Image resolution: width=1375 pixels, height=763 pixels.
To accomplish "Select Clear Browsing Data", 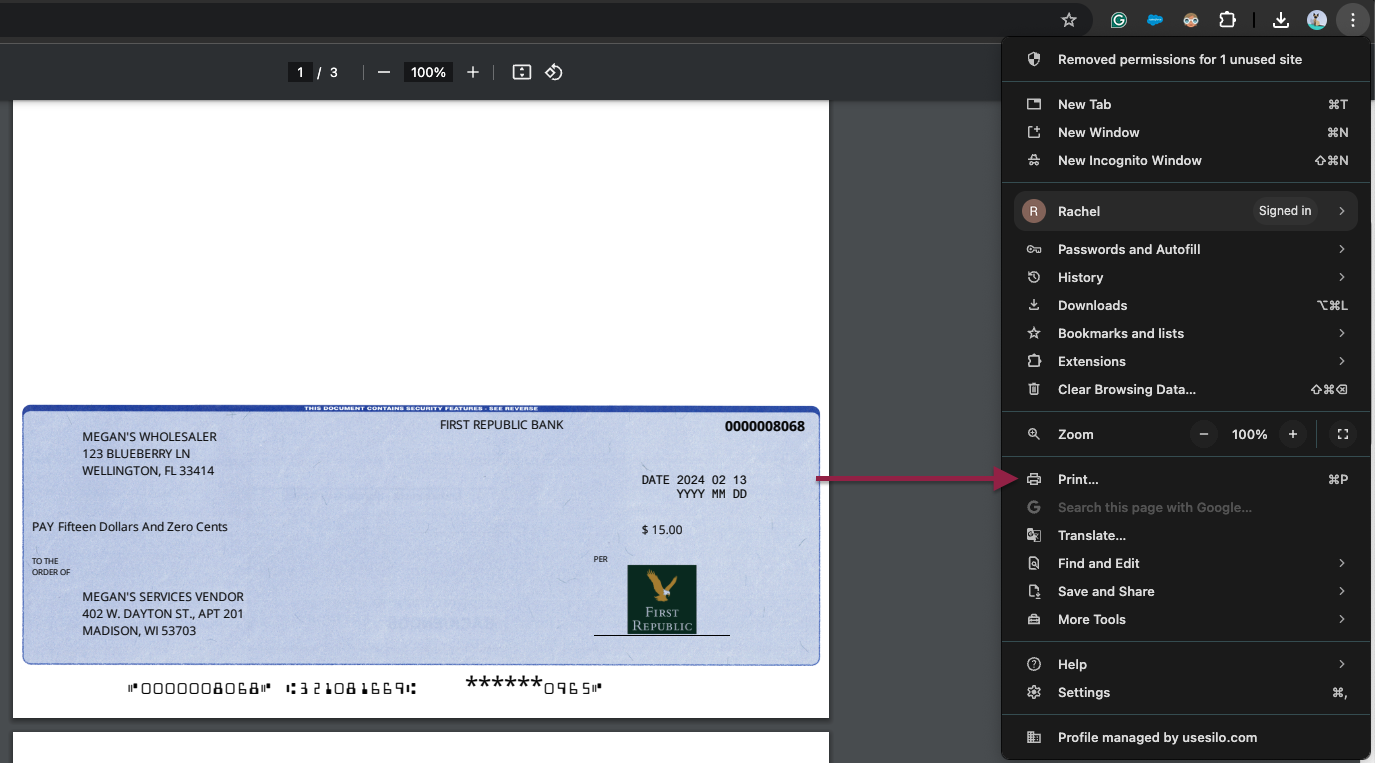I will [1186, 389].
